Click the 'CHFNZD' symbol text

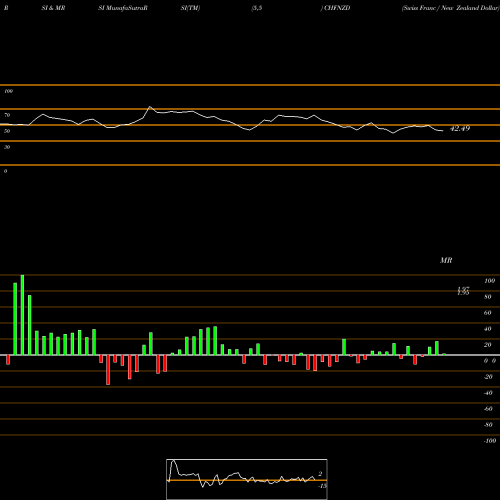(337, 8)
